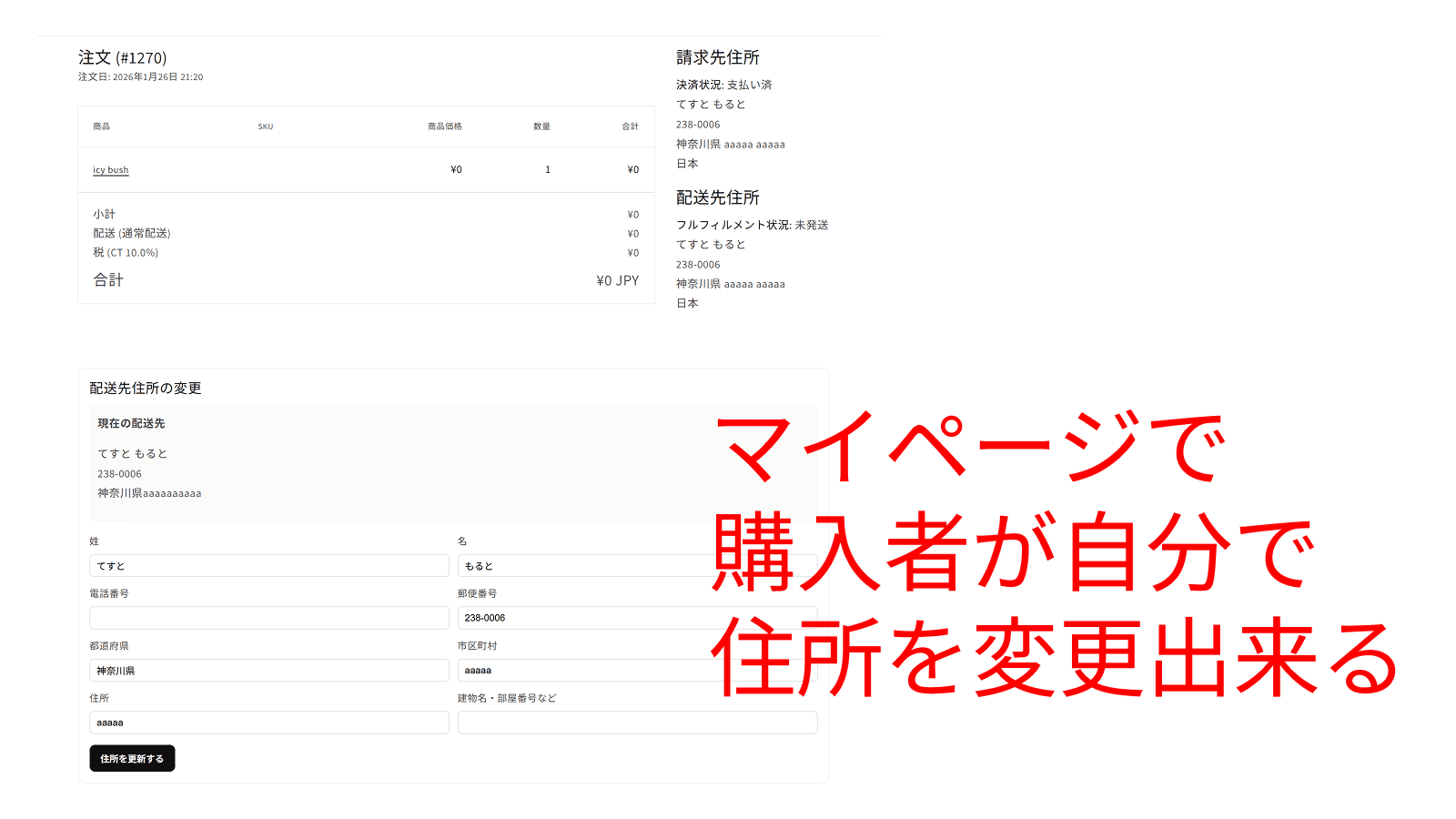
Task: Click the empty 電話番号 input field
Action: click(x=269, y=617)
